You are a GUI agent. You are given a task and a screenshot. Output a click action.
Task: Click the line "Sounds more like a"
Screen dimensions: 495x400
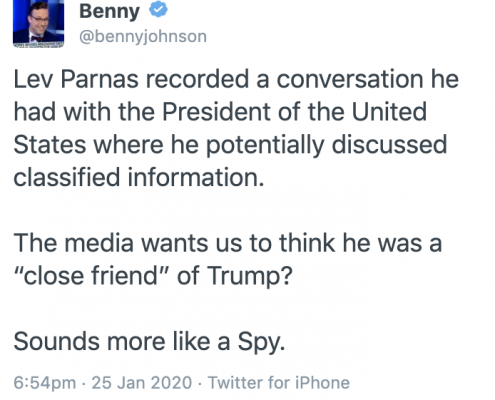[122, 342]
